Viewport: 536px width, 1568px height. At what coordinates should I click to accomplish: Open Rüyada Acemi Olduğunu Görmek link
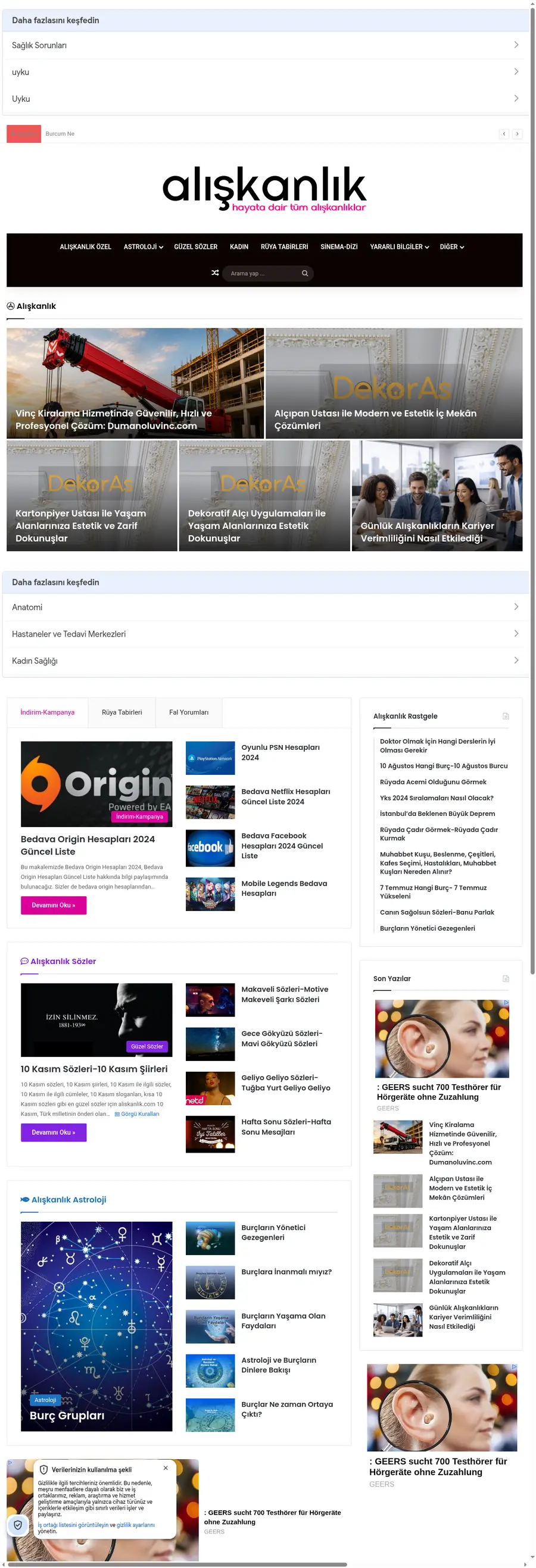(433, 782)
